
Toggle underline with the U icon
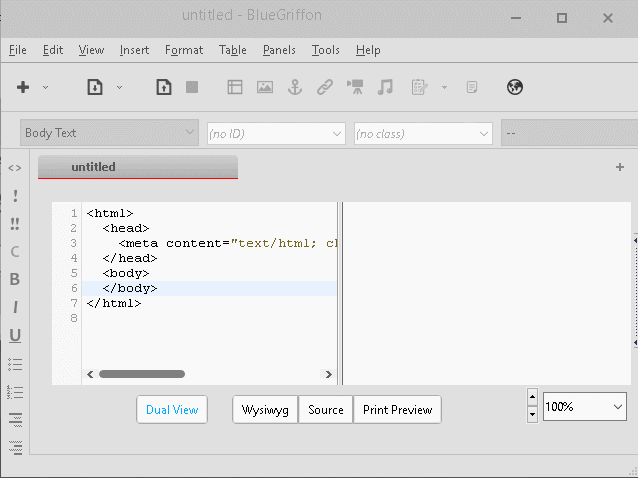click(15, 335)
